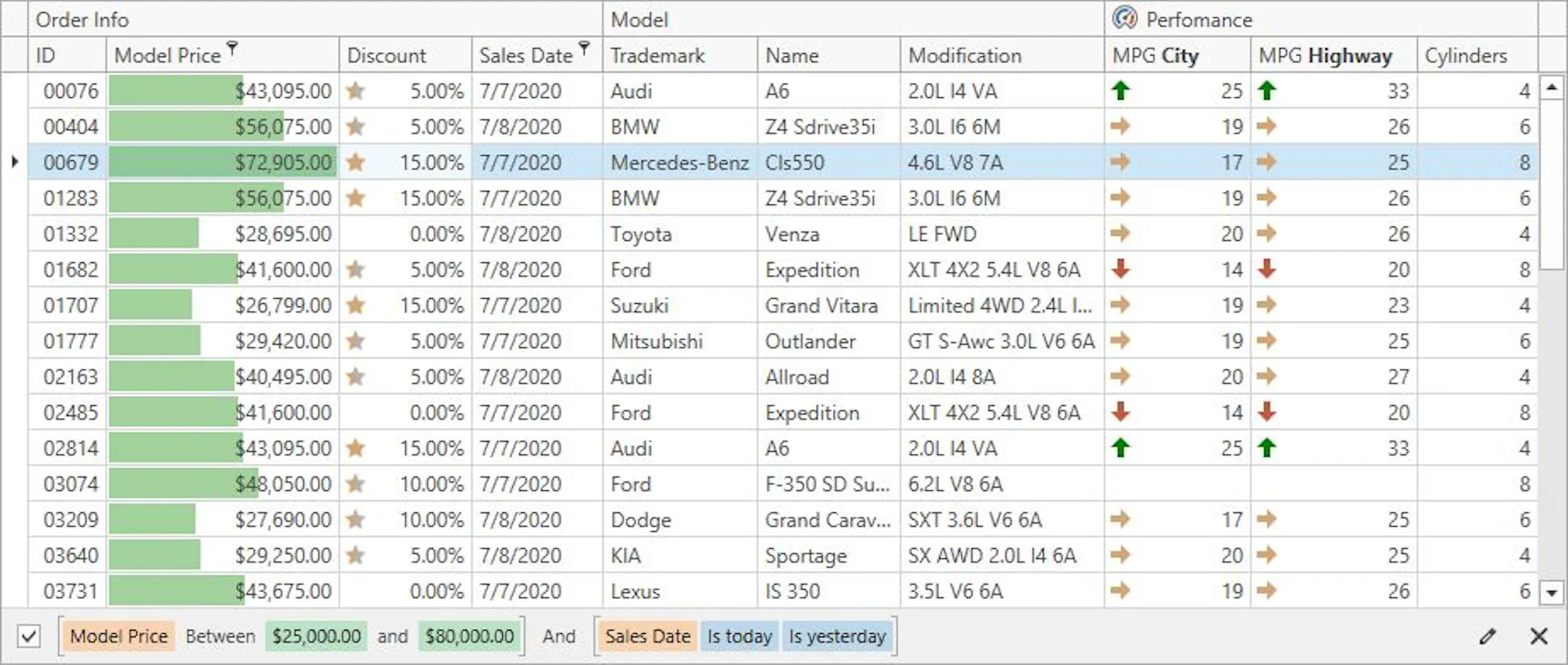1568x665 pixels.
Task: Click the Model Price data bar for 01332
Action: (x=154, y=234)
